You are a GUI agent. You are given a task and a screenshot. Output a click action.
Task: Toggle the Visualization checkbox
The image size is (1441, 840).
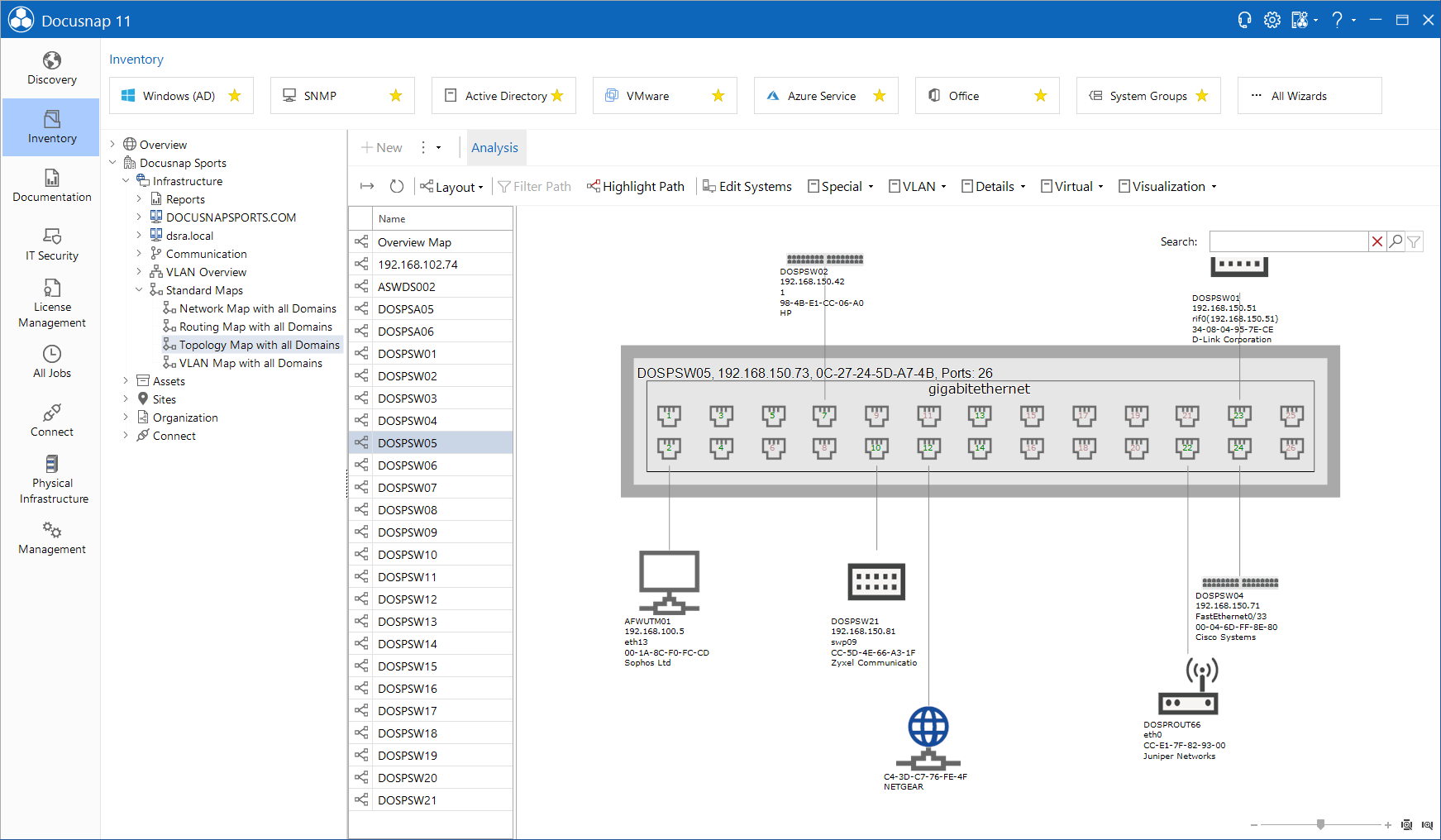1124,186
